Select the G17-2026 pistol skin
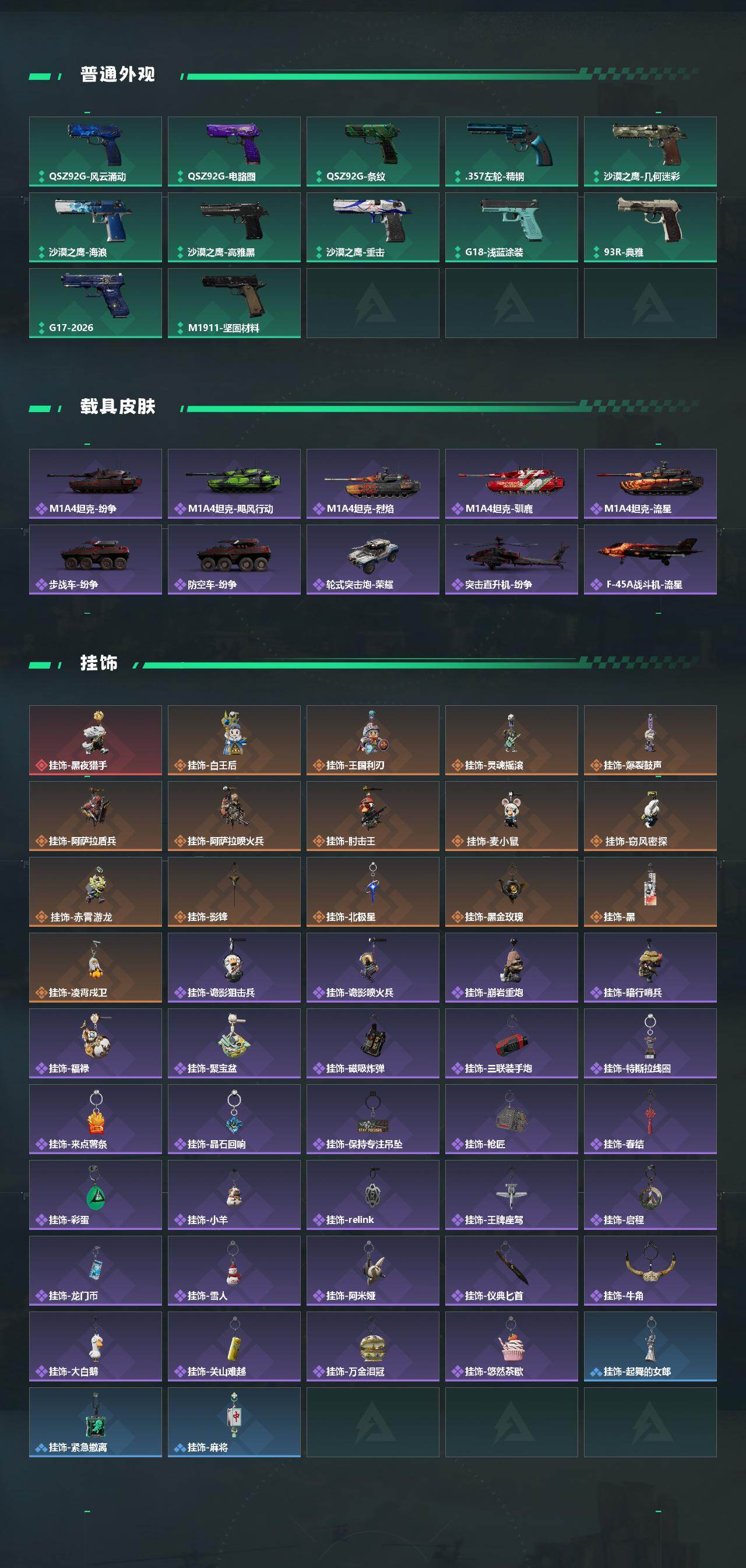746x1568 pixels. 96,303
